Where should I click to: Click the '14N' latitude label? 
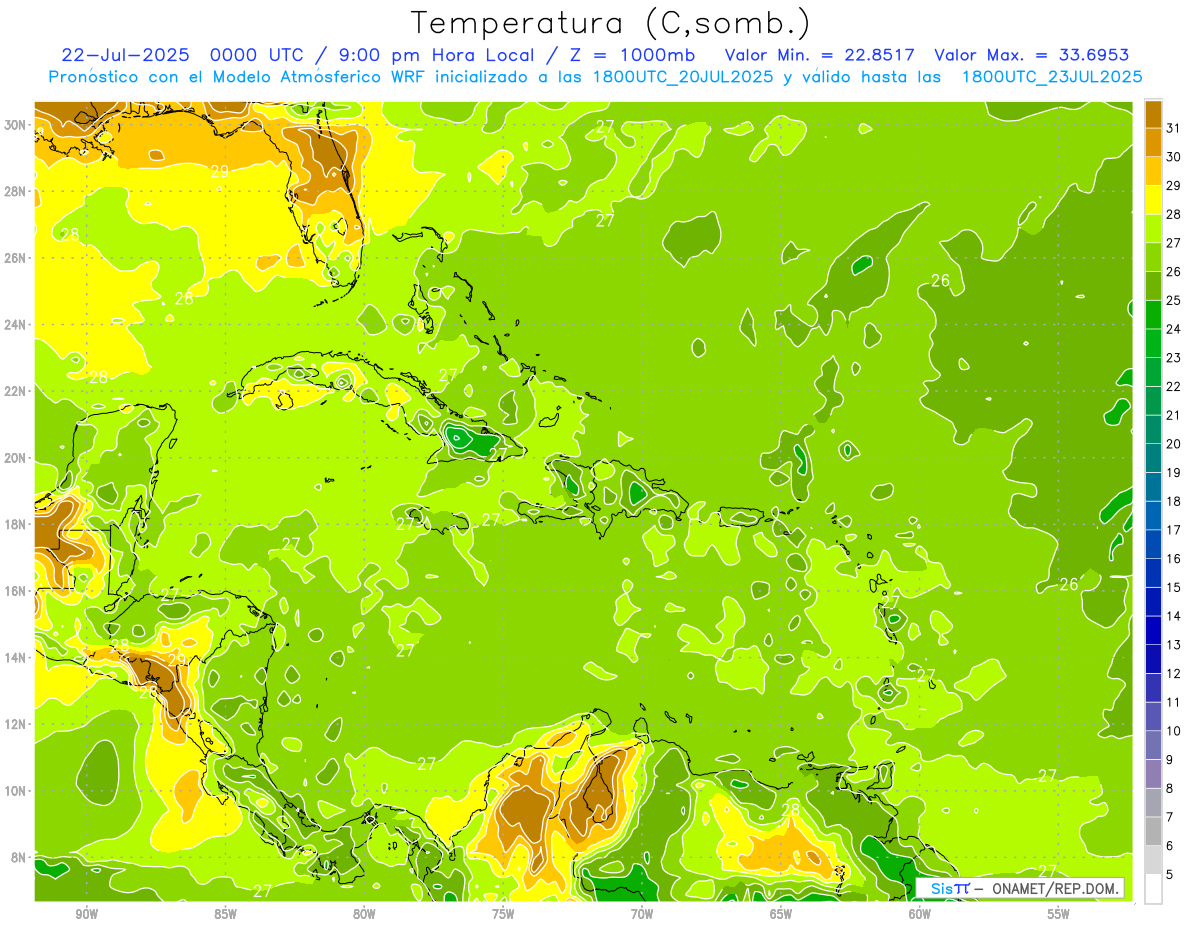point(15,657)
